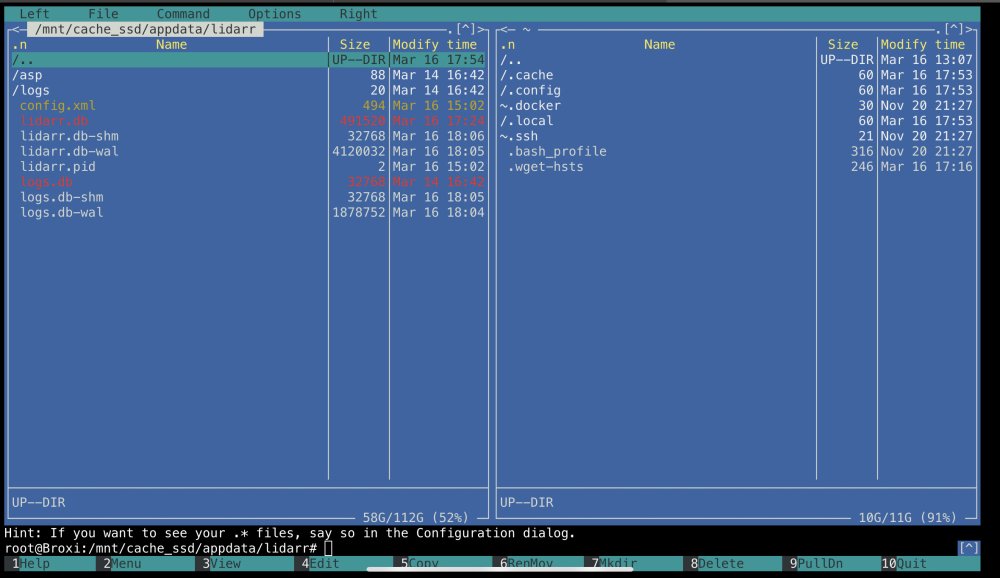Select the .bash_profile file
Screen dimensions: 1000x578
pos(737,152)
